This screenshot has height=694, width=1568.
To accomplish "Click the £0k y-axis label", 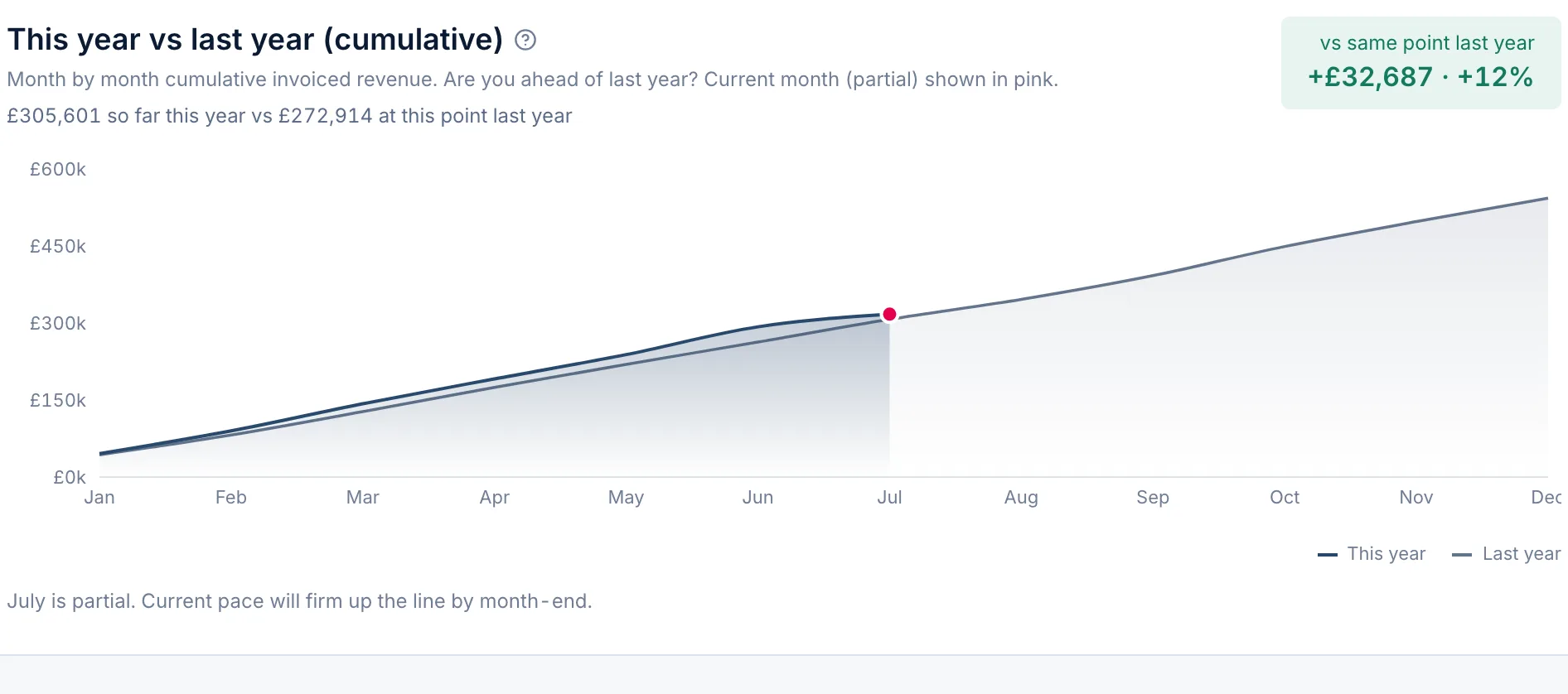I will coord(70,477).
